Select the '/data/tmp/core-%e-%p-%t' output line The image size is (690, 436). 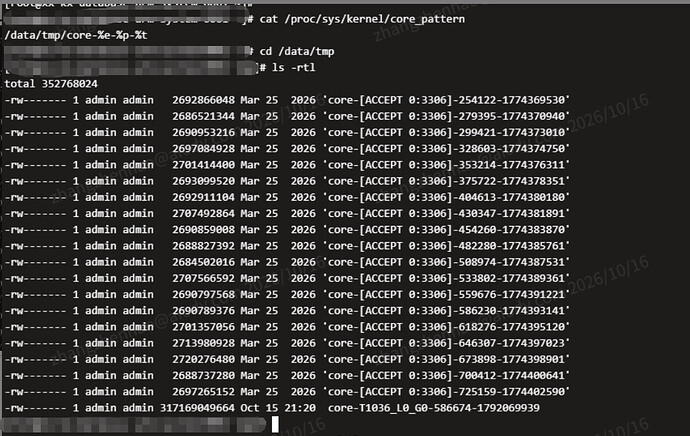click(x=76, y=35)
